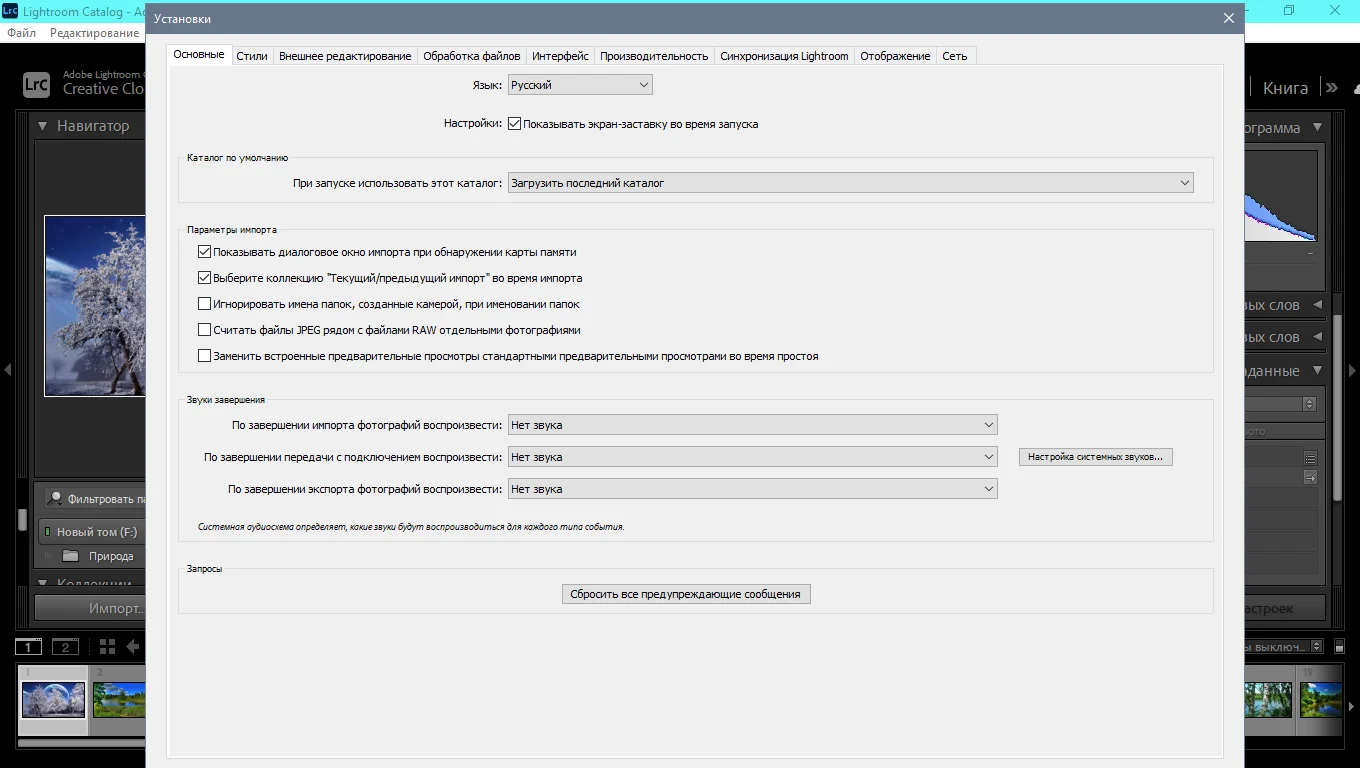Image resolution: width=1360 pixels, height=768 pixels.
Task: Select the main window view icon 1
Action: pos(28,647)
